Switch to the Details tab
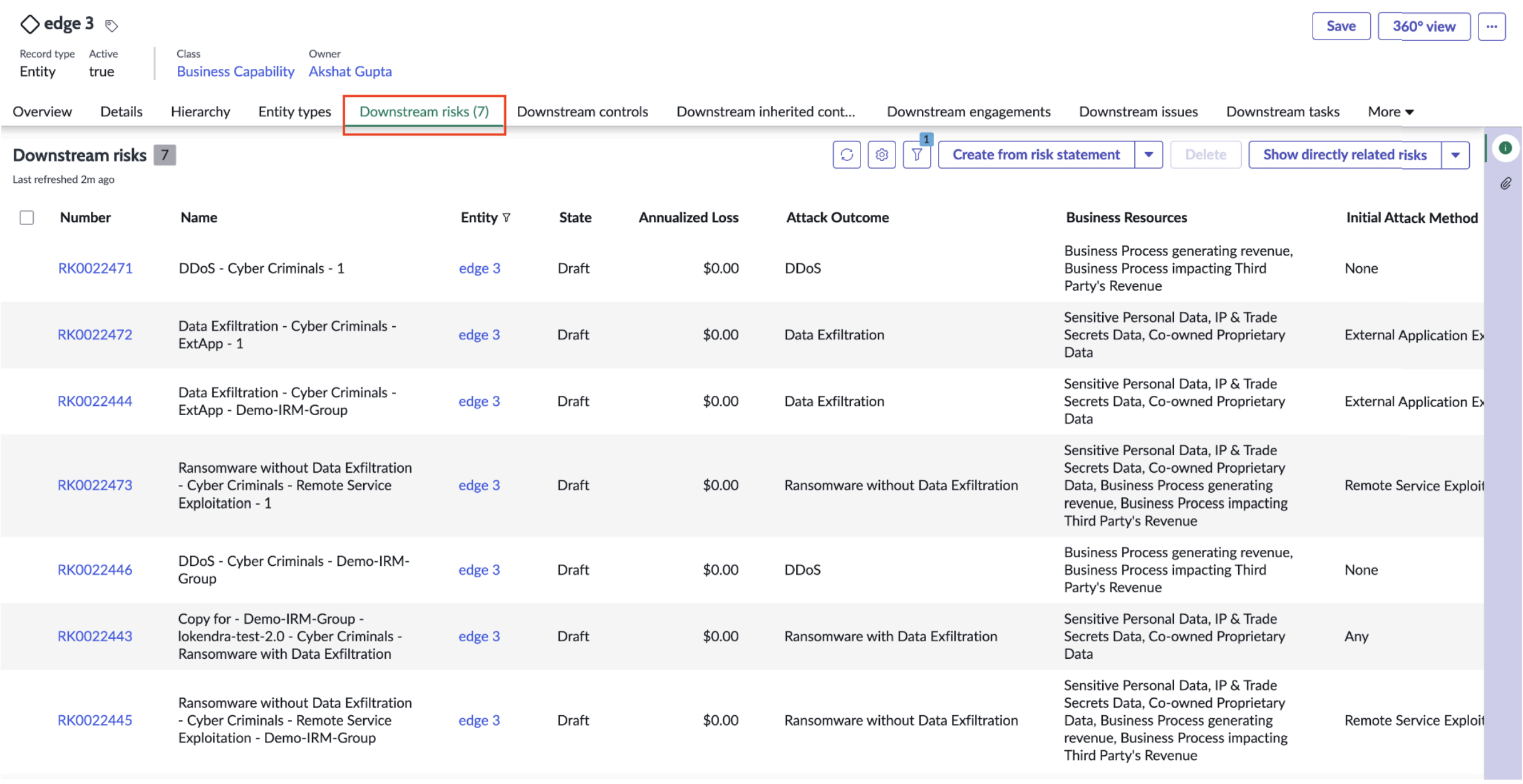This screenshot has height=784, width=1523. click(121, 112)
